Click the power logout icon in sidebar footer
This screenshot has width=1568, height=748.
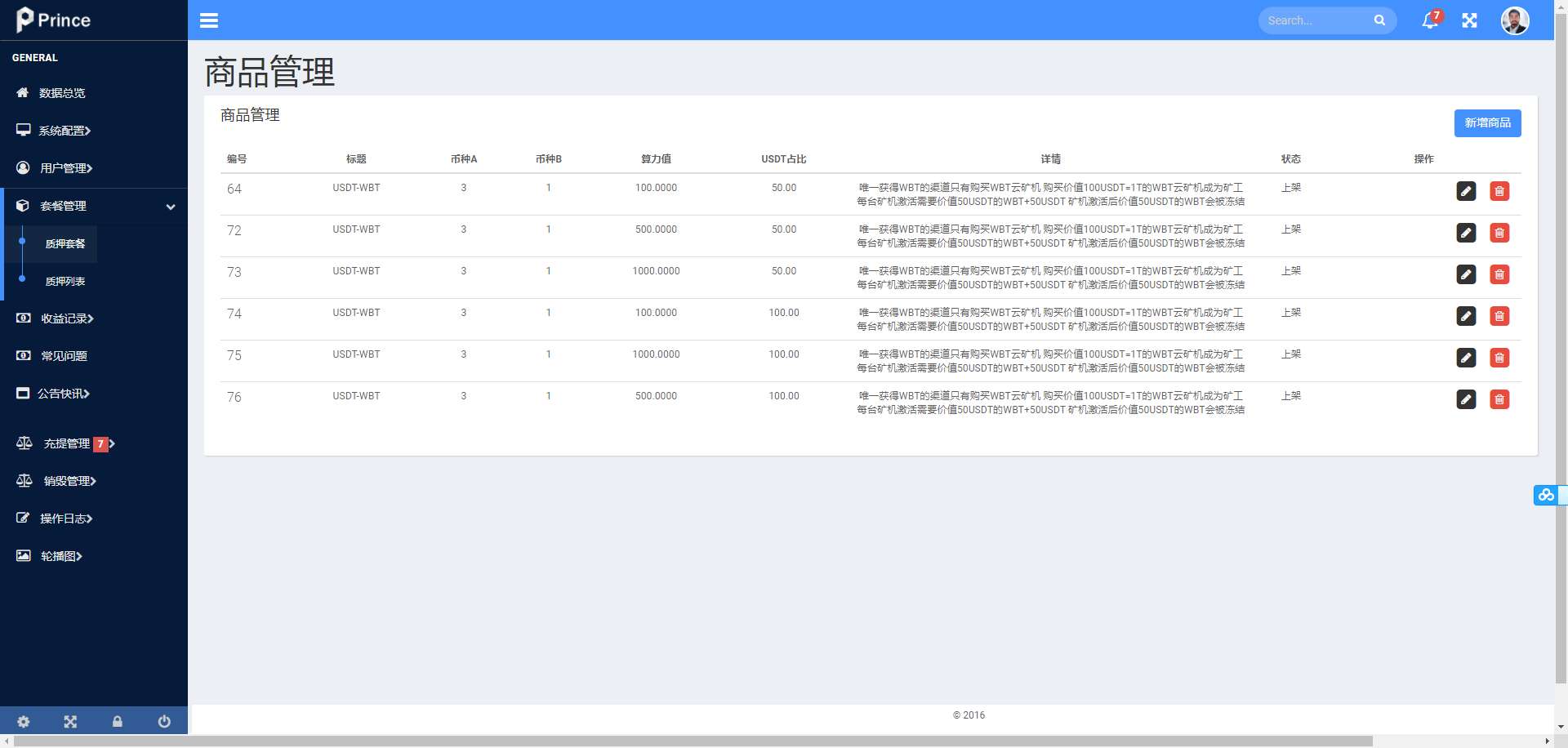point(164,721)
